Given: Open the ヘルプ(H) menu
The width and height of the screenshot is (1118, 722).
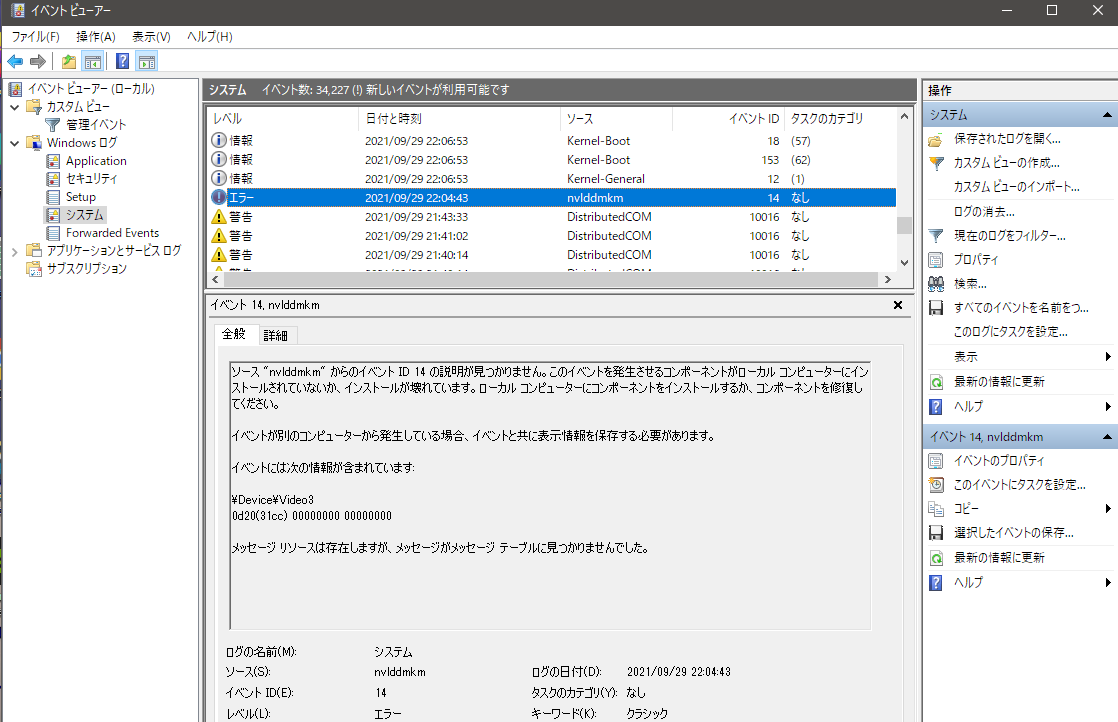Looking at the screenshot, I should (x=210, y=37).
